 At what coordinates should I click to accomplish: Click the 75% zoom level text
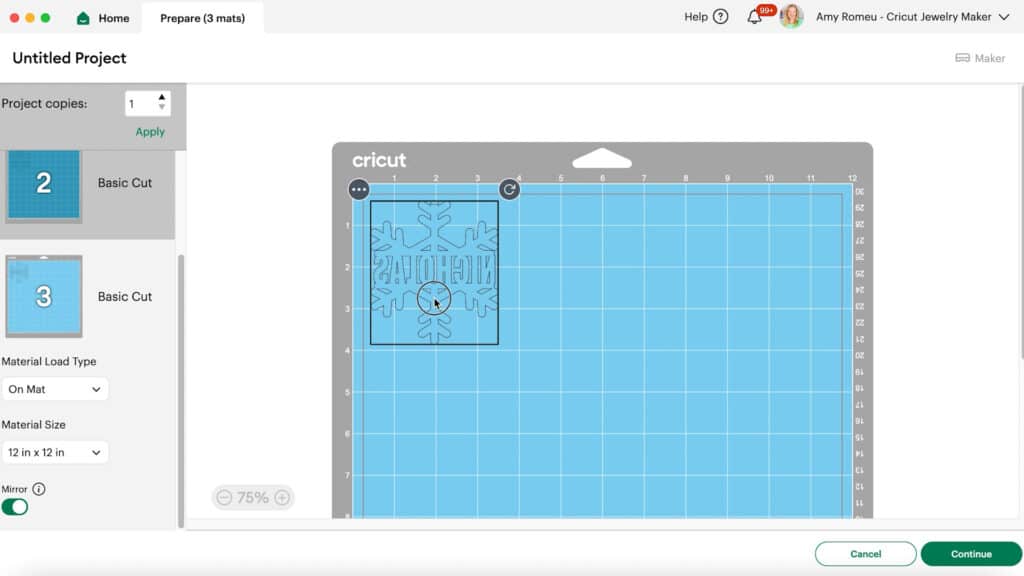(253, 498)
